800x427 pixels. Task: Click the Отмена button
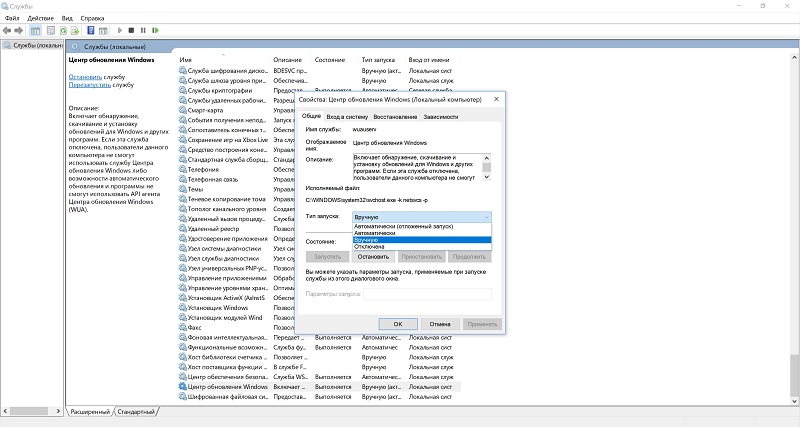tap(440, 324)
